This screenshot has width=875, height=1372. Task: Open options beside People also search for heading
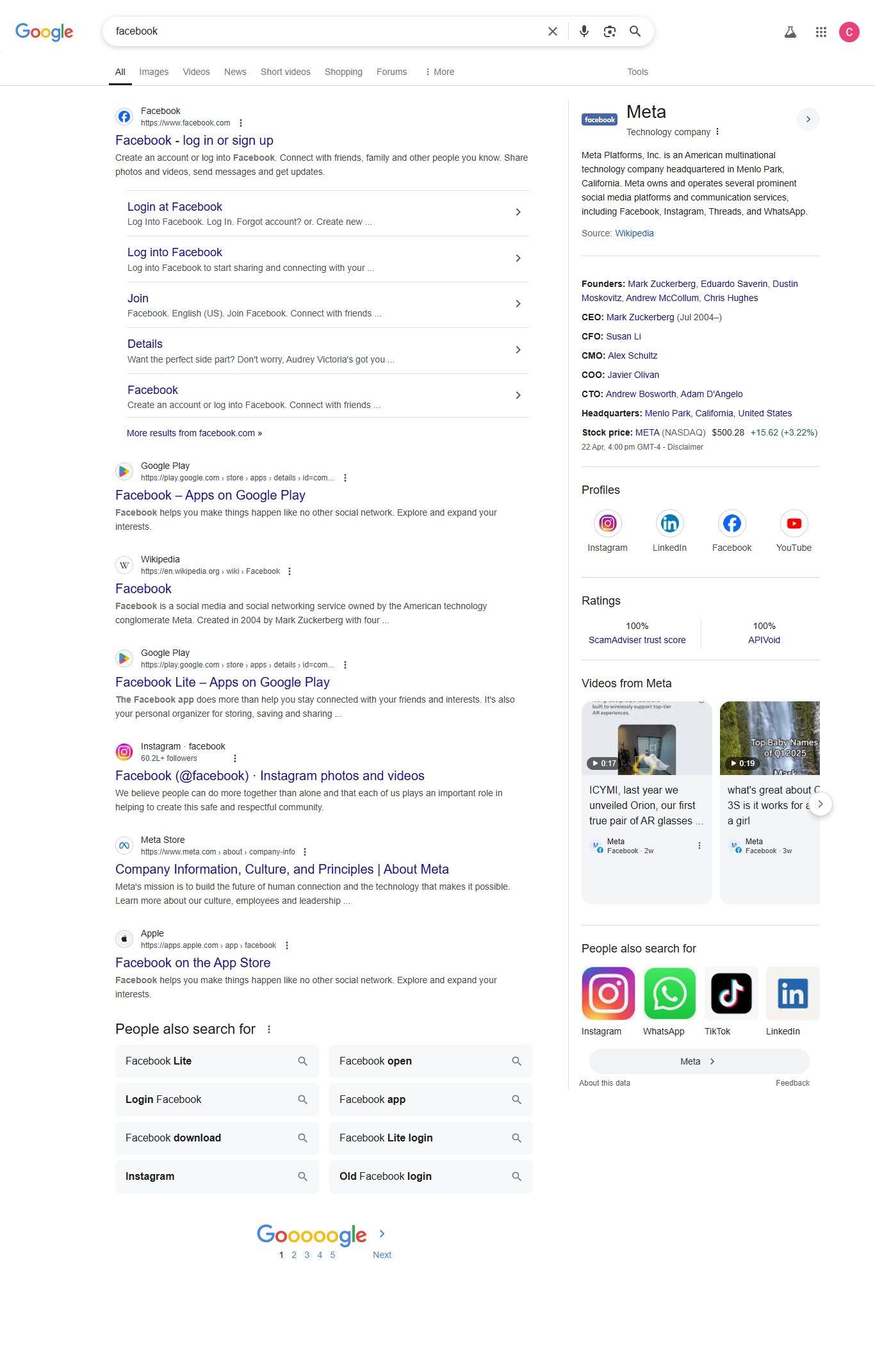269,1029
